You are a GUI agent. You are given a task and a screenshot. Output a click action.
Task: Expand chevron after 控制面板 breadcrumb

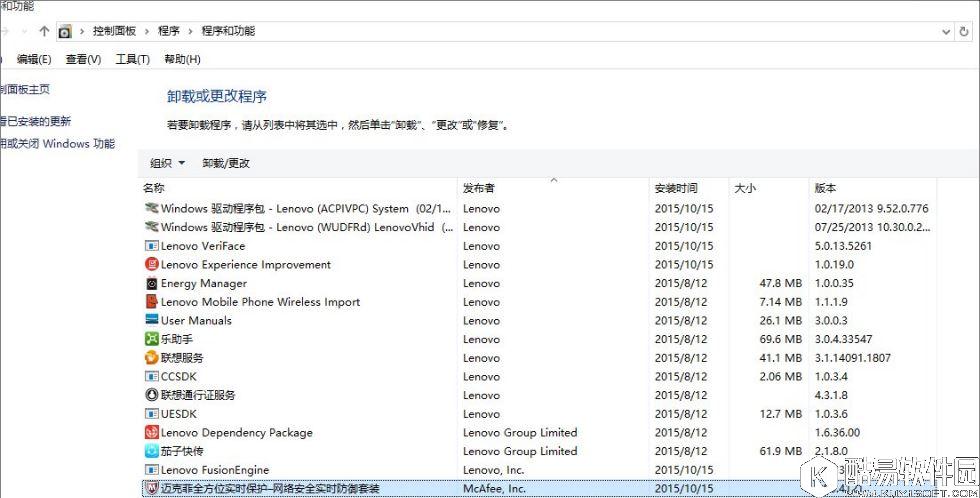click(147, 31)
